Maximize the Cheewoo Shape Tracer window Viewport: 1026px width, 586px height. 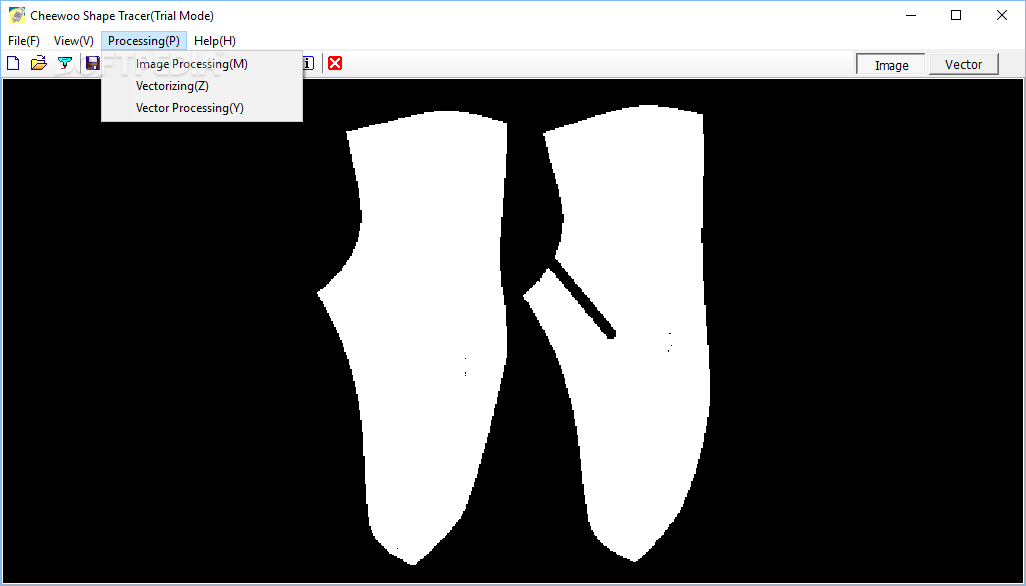[956, 15]
